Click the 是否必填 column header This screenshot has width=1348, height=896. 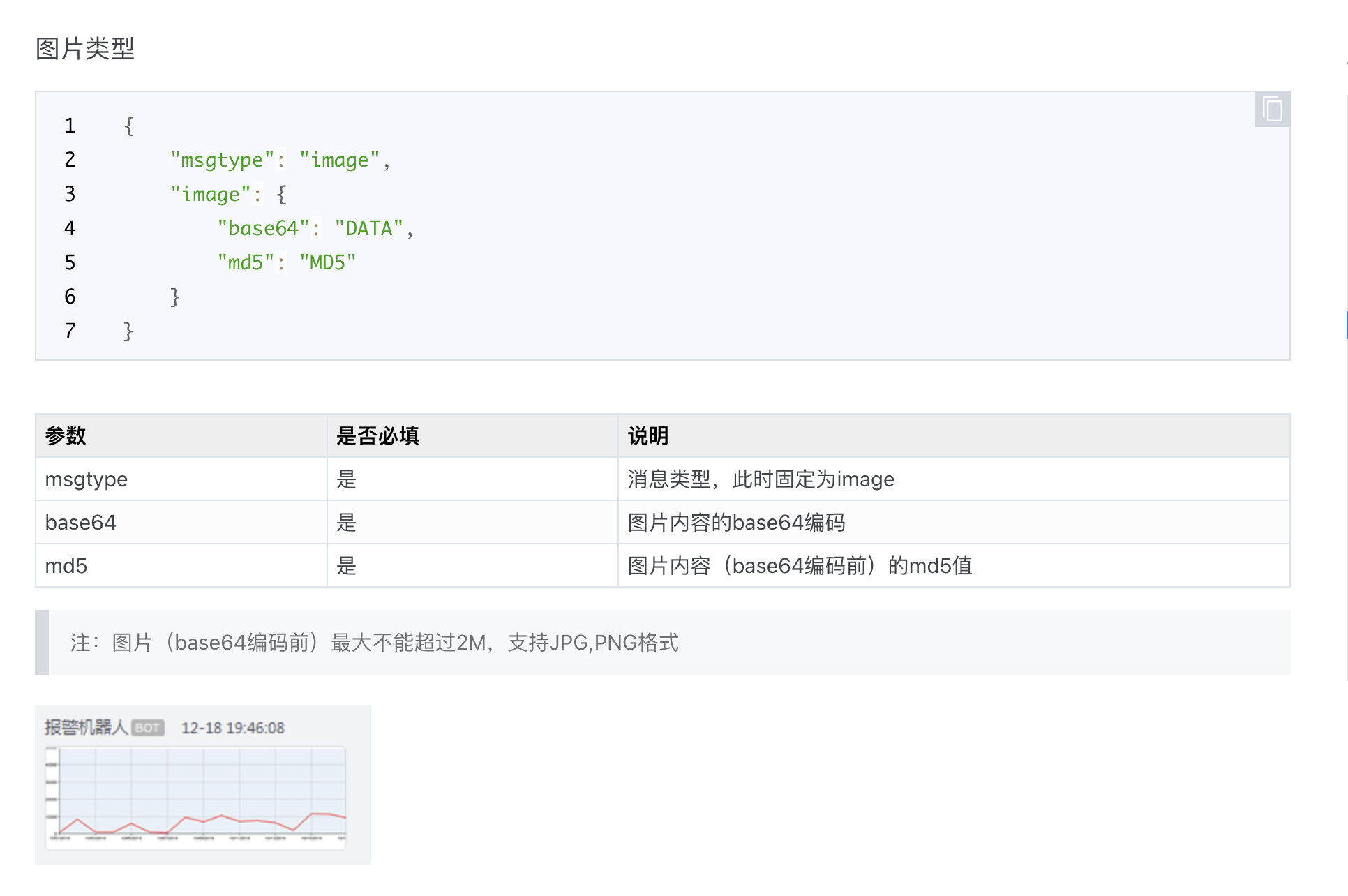pos(377,436)
